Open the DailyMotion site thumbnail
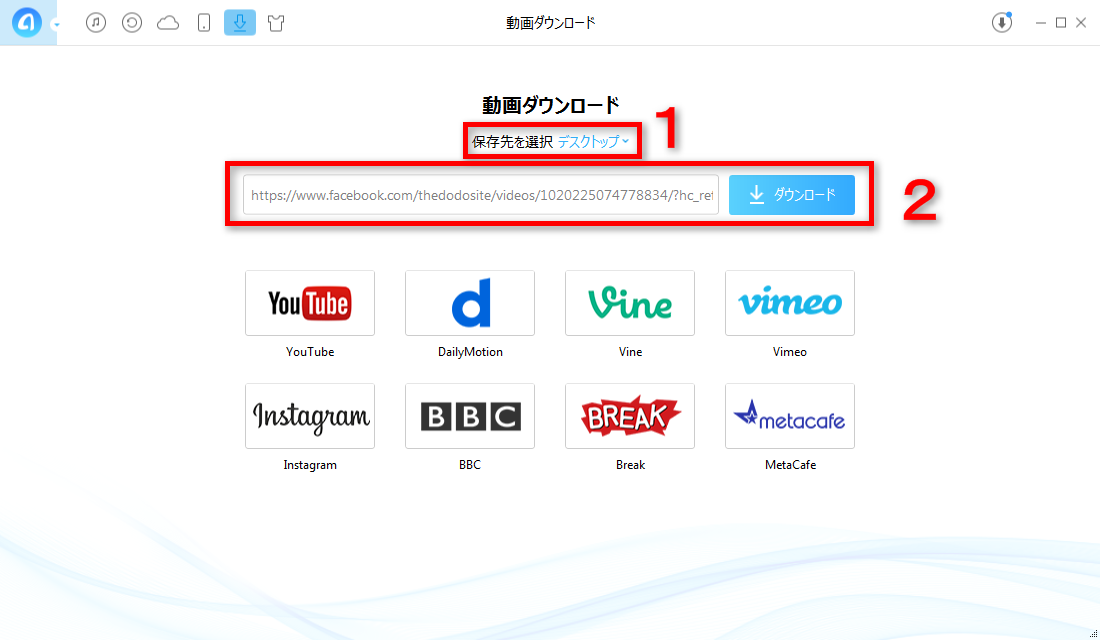Image resolution: width=1100 pixels, height=640 pixels. (470, 303)
